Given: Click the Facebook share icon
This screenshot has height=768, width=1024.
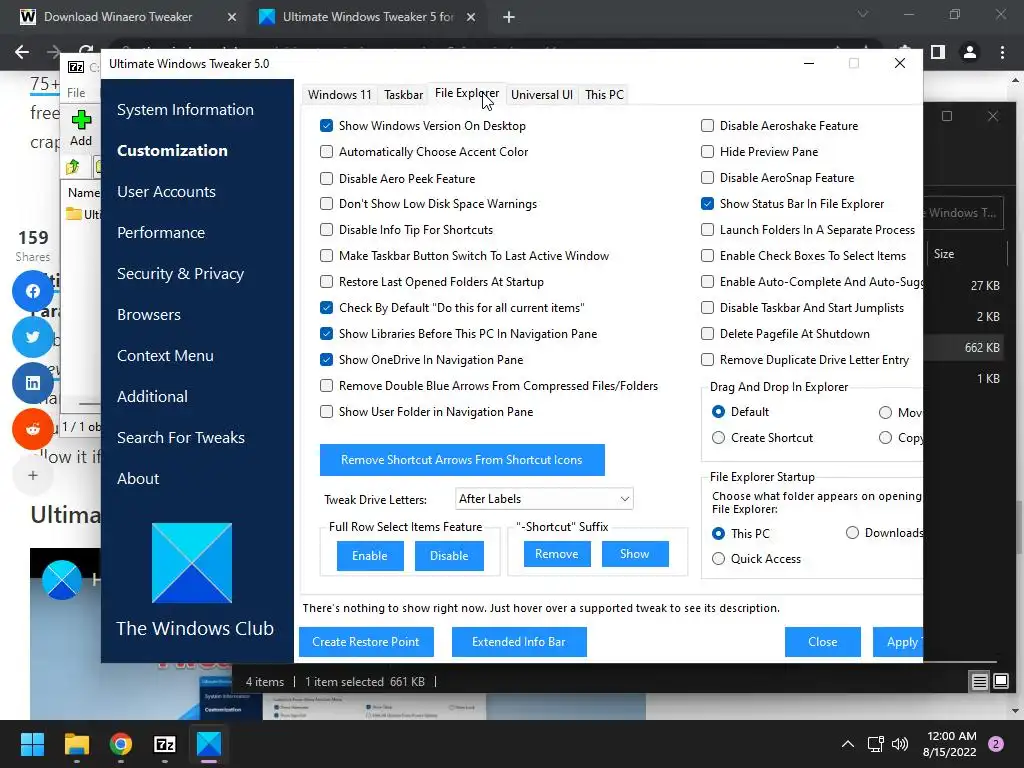Looking at the screenshot, I should click(x=33, y=291).
